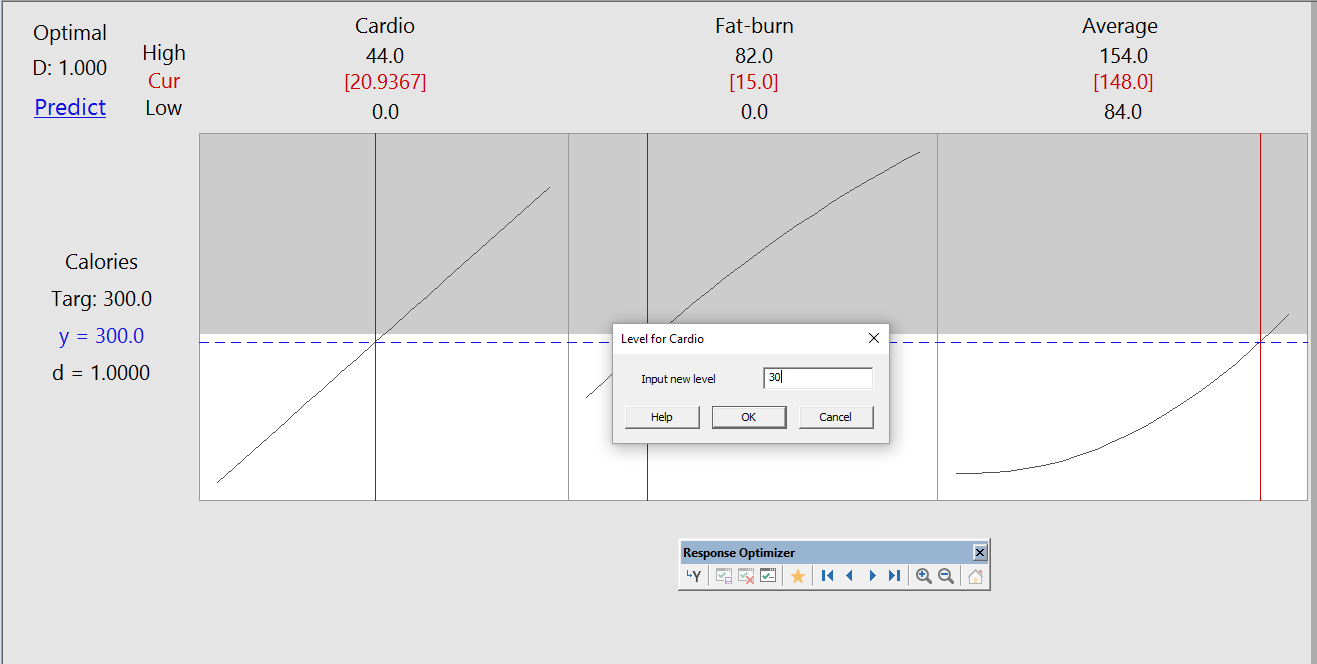The height and width of the screenshot is (664, 1317).
Task: Jump to the first setting in Response Optimizer toolbar
Action: click(827, 576)
